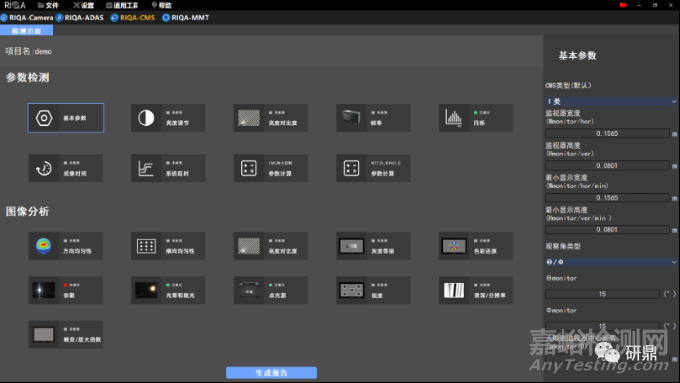680x383 pixels.
Task: Open the 点光源 point light source tile
Action: tap(271, 290)
